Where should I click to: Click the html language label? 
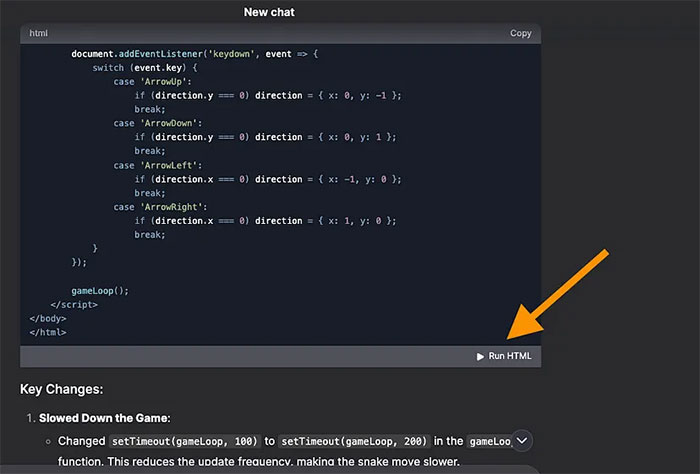click(x=39, y=33)
